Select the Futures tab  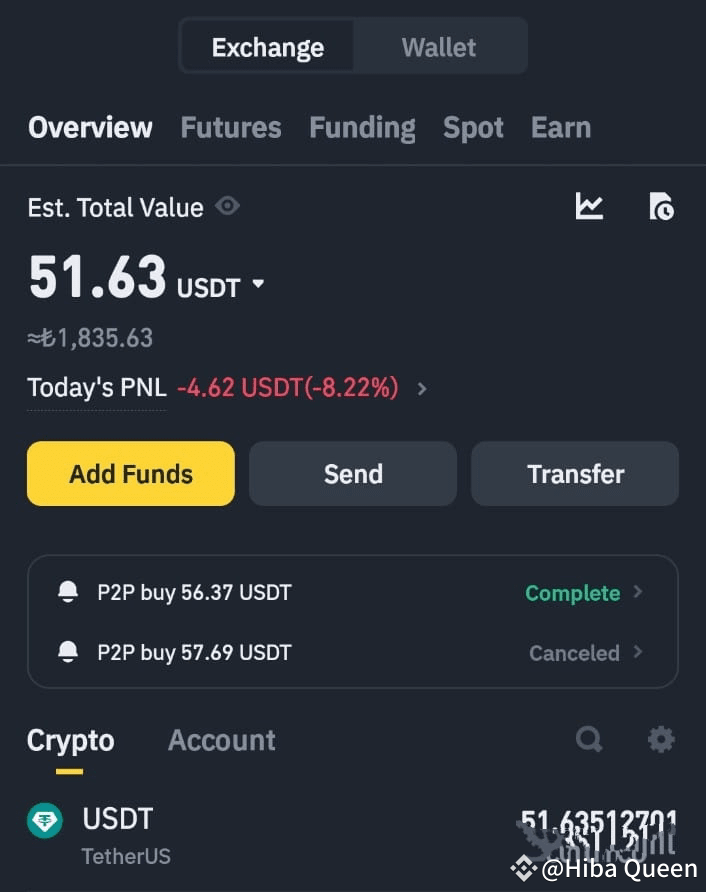[230, 128]
